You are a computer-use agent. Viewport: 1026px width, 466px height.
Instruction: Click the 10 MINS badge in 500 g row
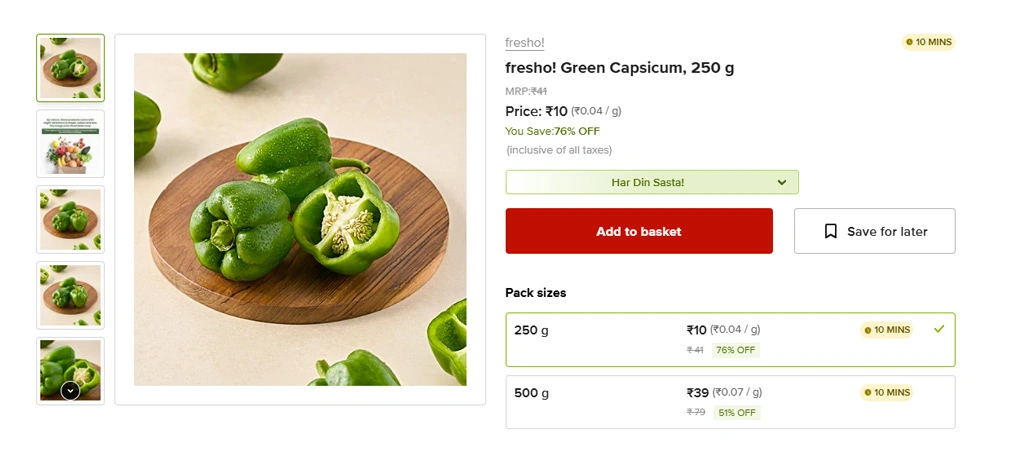click(886, 393)
